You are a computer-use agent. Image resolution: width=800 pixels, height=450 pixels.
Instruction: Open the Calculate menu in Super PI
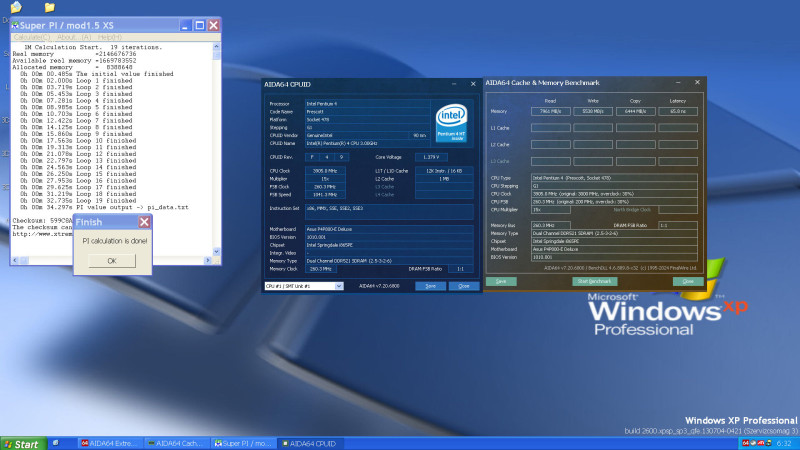tap(32, 37)
